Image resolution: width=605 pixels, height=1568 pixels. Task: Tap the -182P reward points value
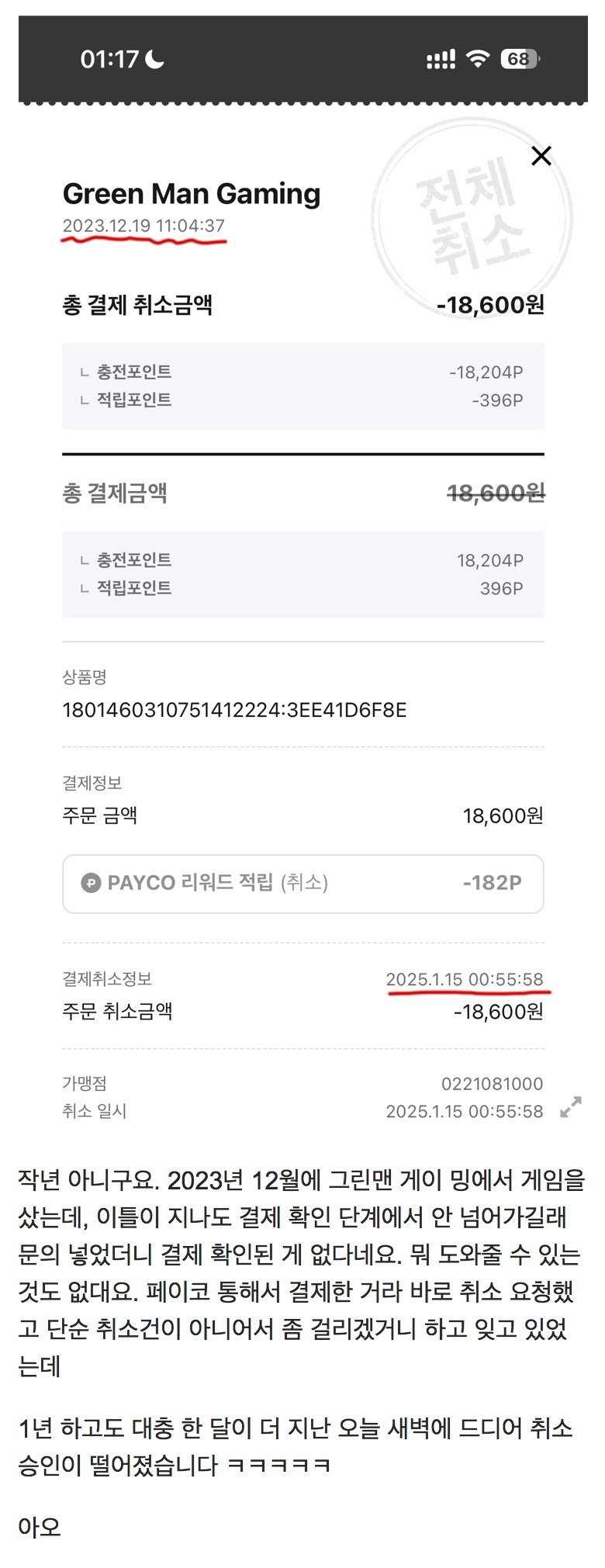click(x=492, y=883)
